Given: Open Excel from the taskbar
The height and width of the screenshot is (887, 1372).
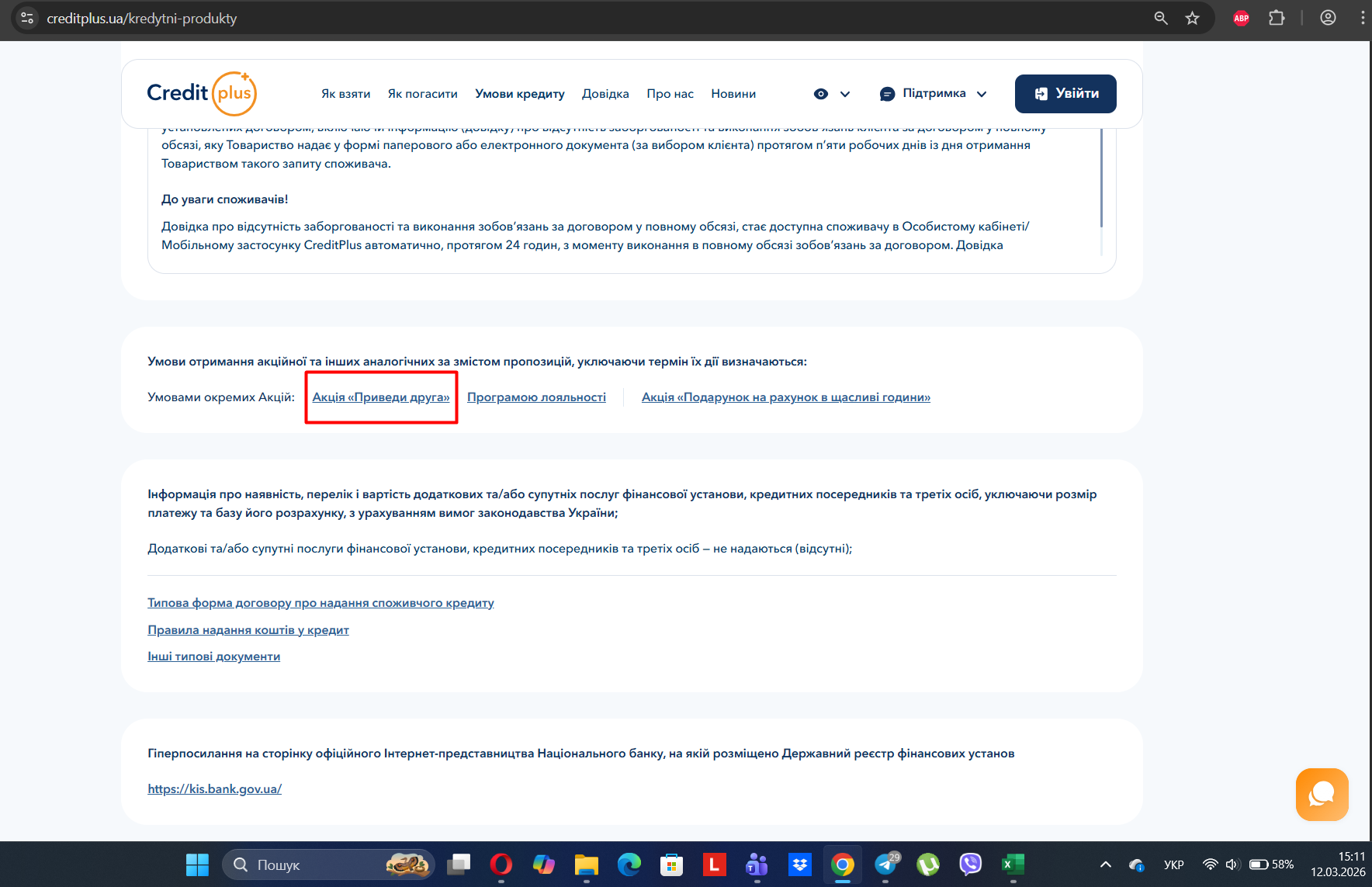Looking at the screenshot, I should coord(1013,864).
